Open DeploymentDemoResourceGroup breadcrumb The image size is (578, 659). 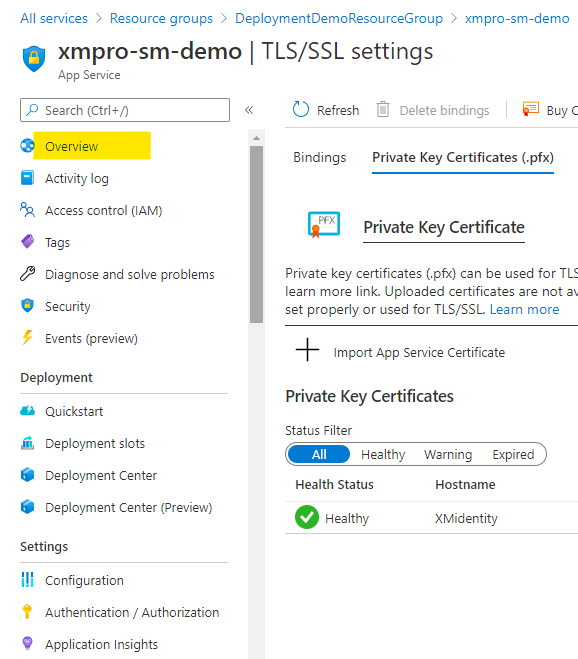pyautogui.click(x=339, y=18)
